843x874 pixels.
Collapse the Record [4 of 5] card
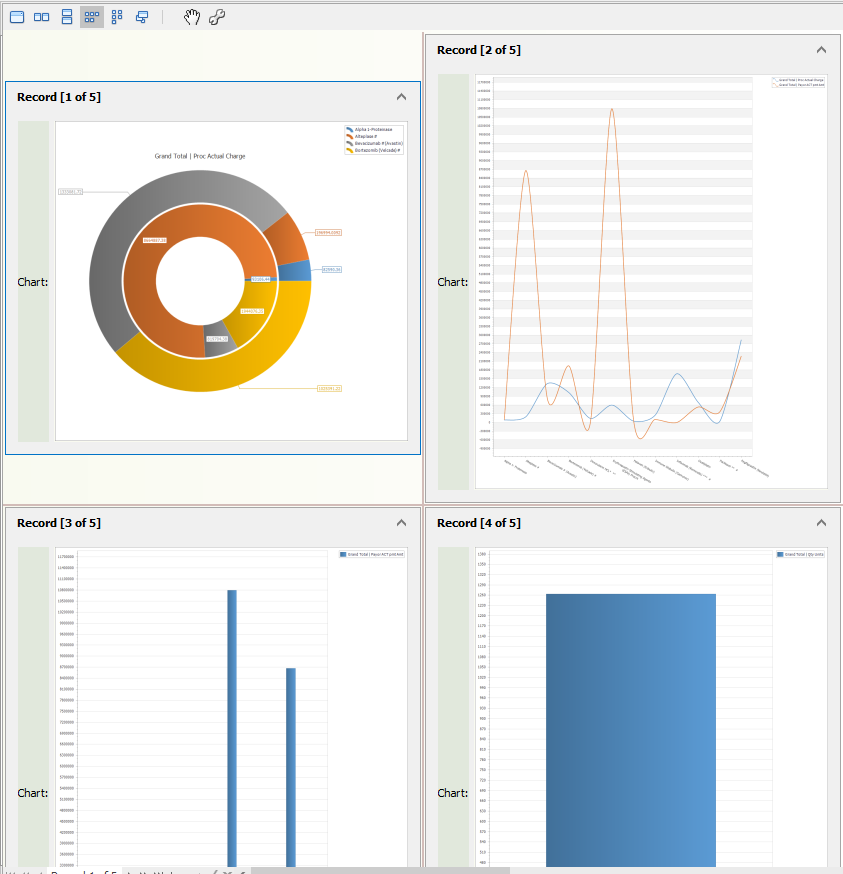821,523
